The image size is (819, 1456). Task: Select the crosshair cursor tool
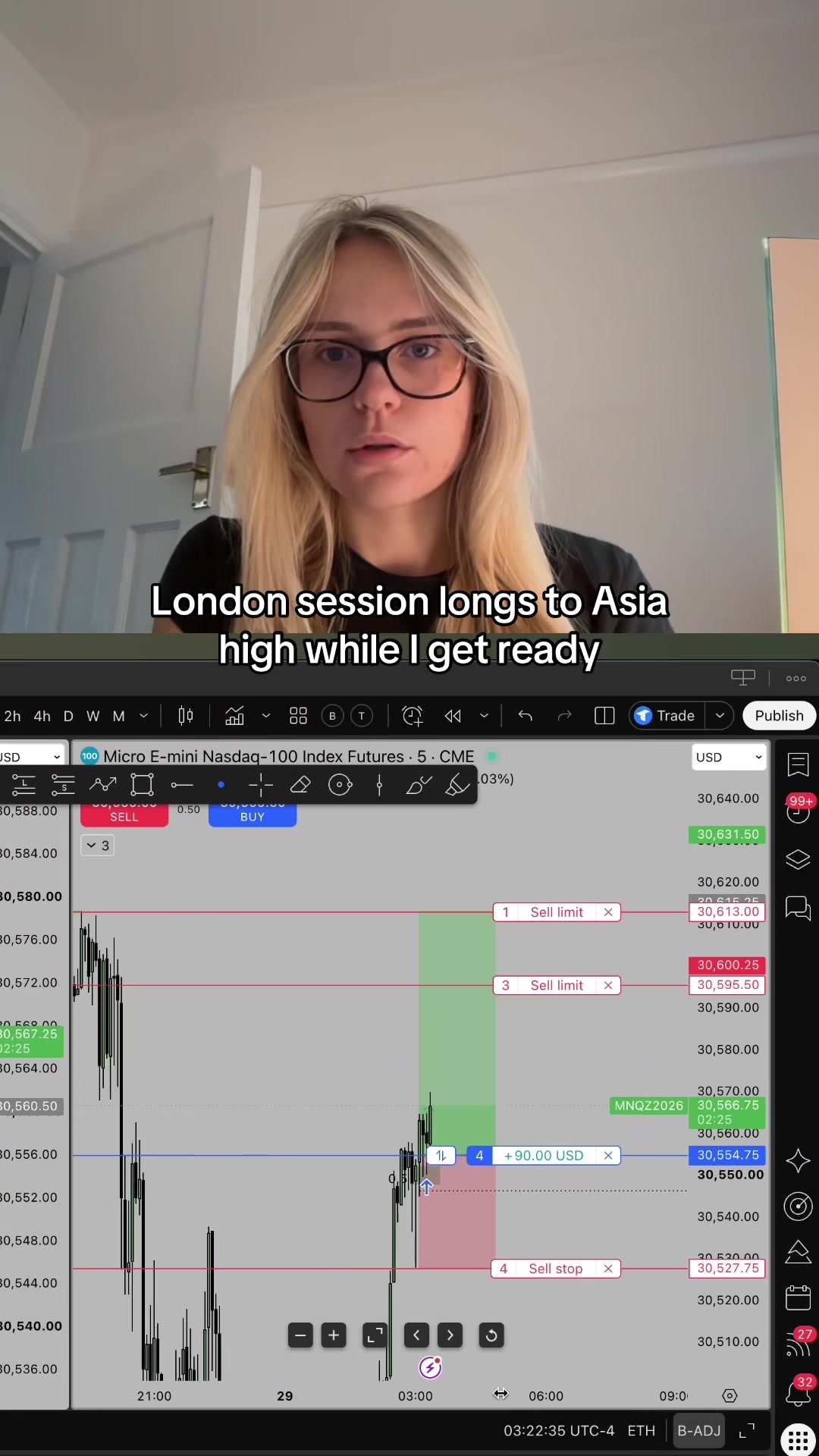coord(261,785)
